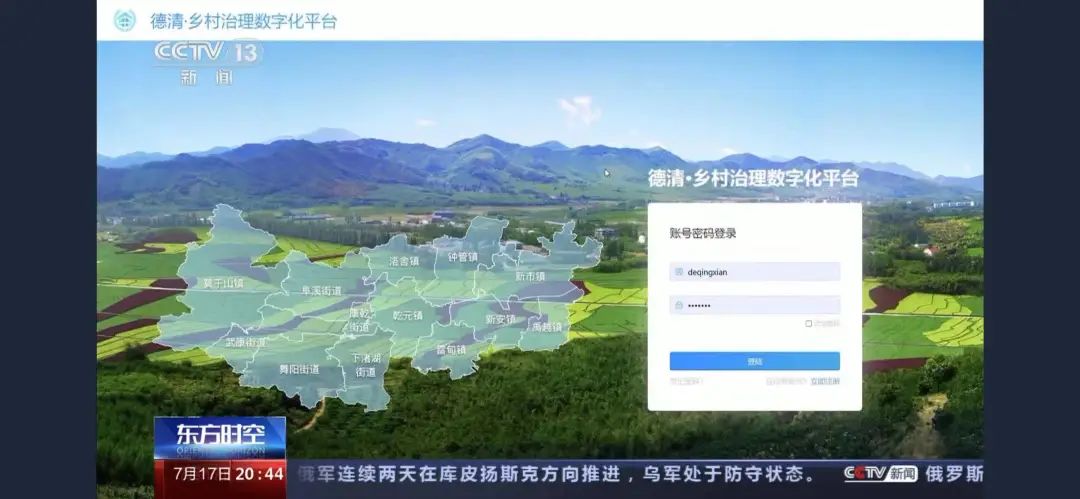Choose 武康街道 on the map
Viewport: 1080px width, 499px height.
click(245, 342)
